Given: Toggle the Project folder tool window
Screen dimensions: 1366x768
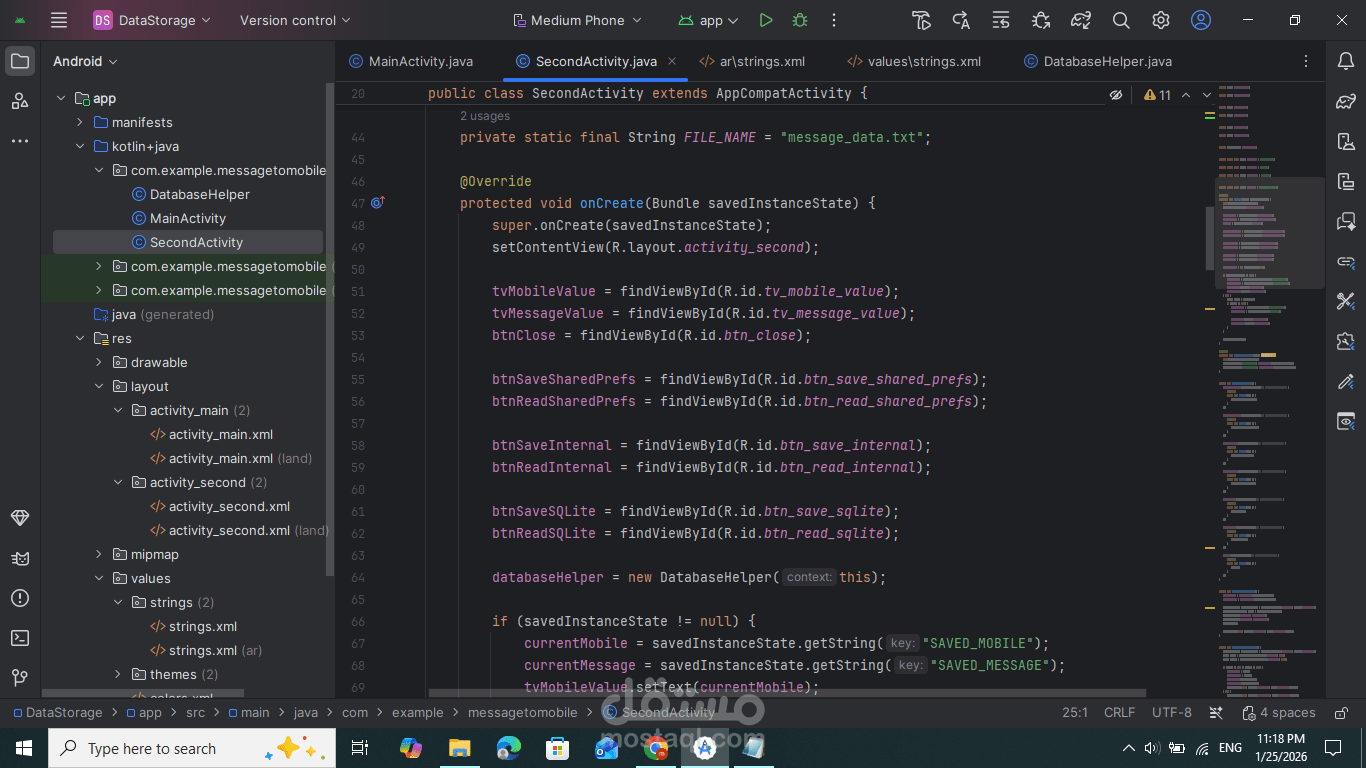Looking at the screenshot, I should tap(20, 61).
